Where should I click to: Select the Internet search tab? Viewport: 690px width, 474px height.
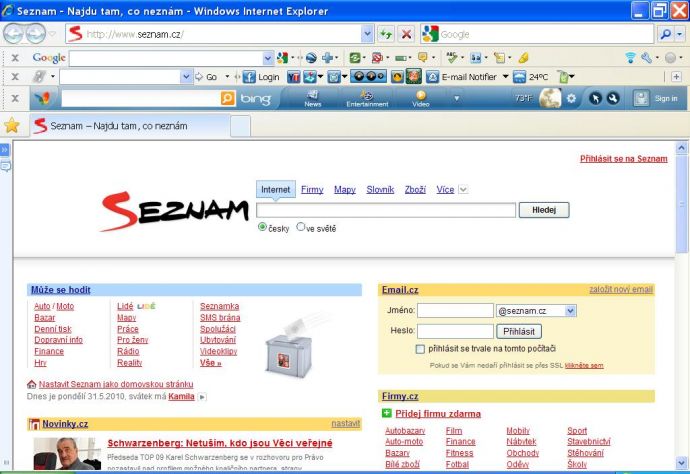[x=275, y=190]
